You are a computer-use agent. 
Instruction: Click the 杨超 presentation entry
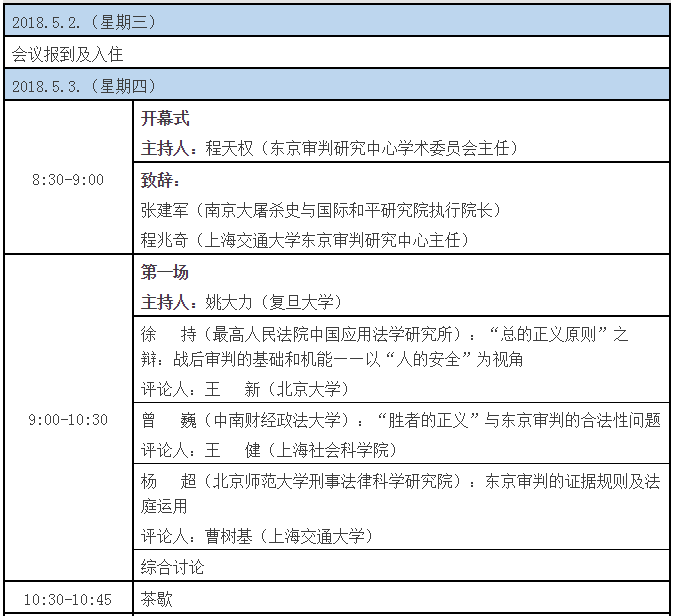point(400,493)
